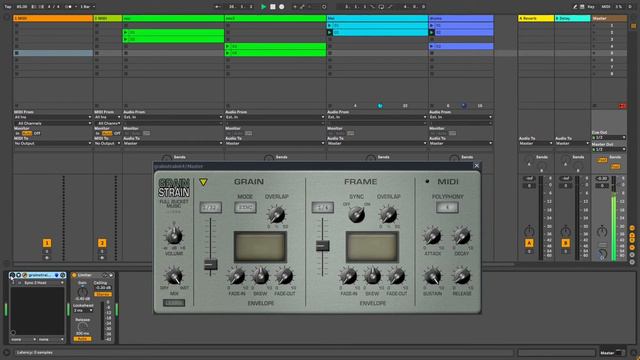The width and height of the screenshot is (640, 360).
Task: Toggle the track 2 activator button
Action: tap(102, 243)
